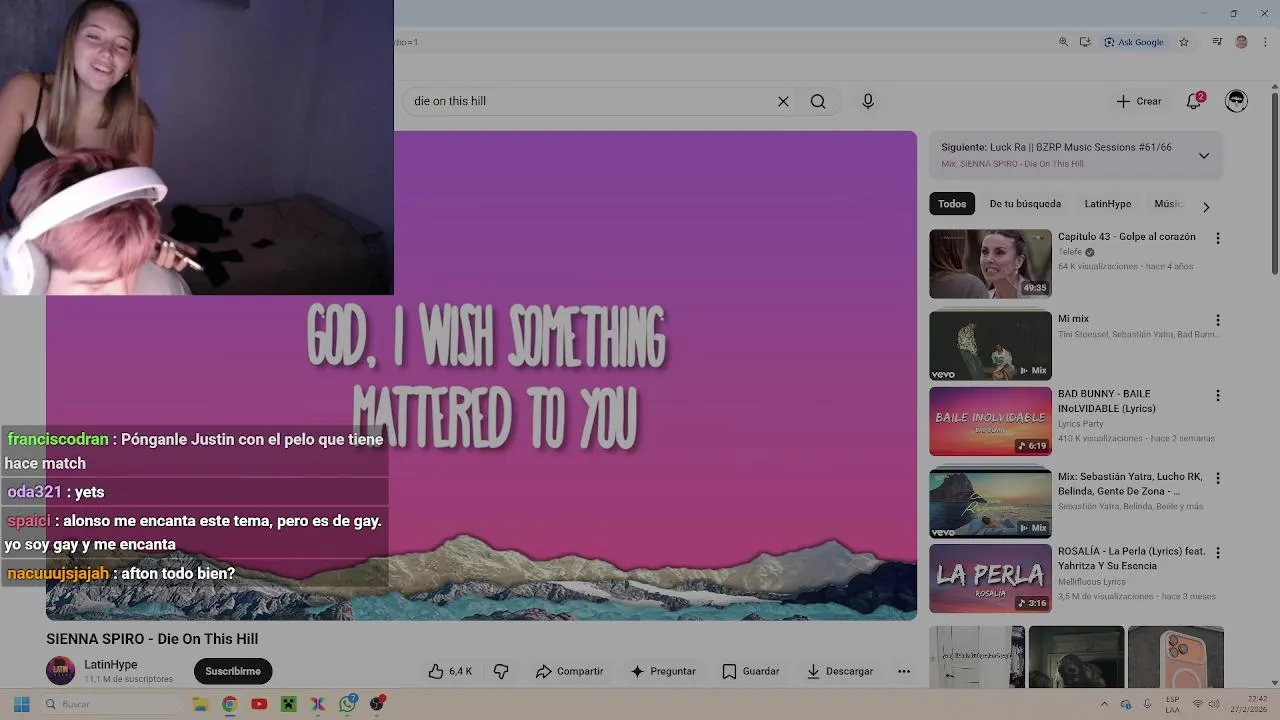
Task: Open options for Sebastián Yatra mix
Action: pyautogui.click(x=1218, y=478)
